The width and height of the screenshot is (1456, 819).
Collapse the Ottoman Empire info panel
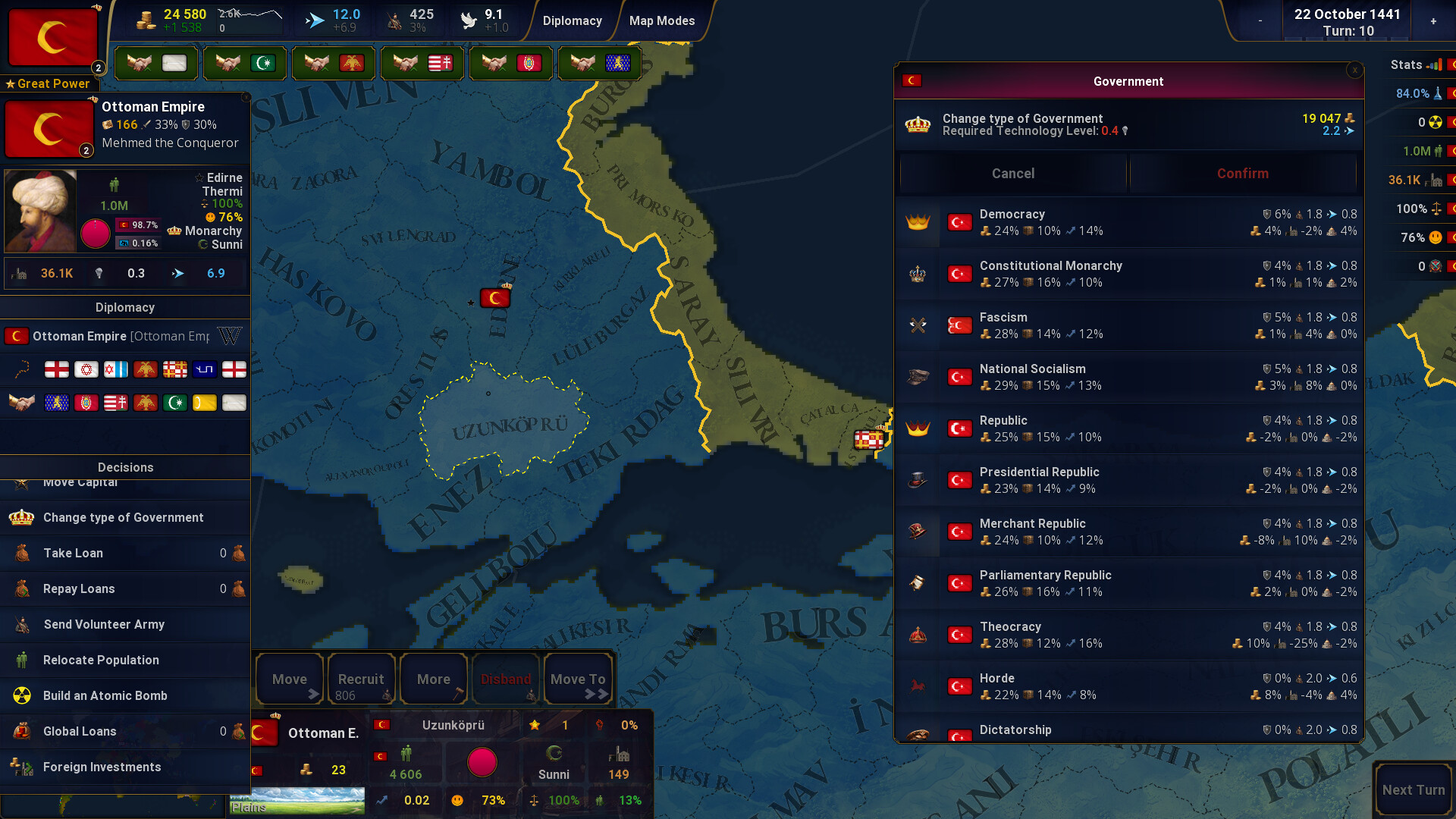[245, 97]
